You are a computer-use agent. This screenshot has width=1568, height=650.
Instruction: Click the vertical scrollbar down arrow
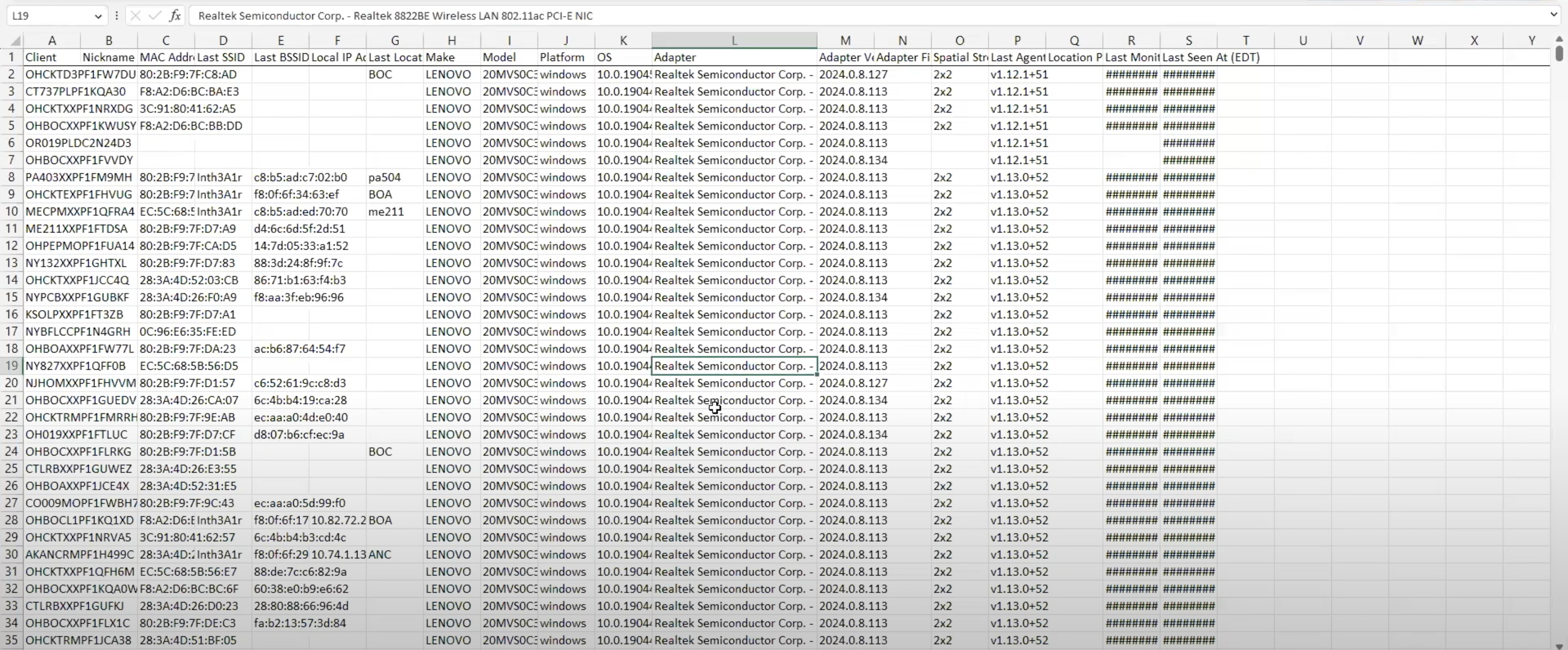(x=1559, y=646)
